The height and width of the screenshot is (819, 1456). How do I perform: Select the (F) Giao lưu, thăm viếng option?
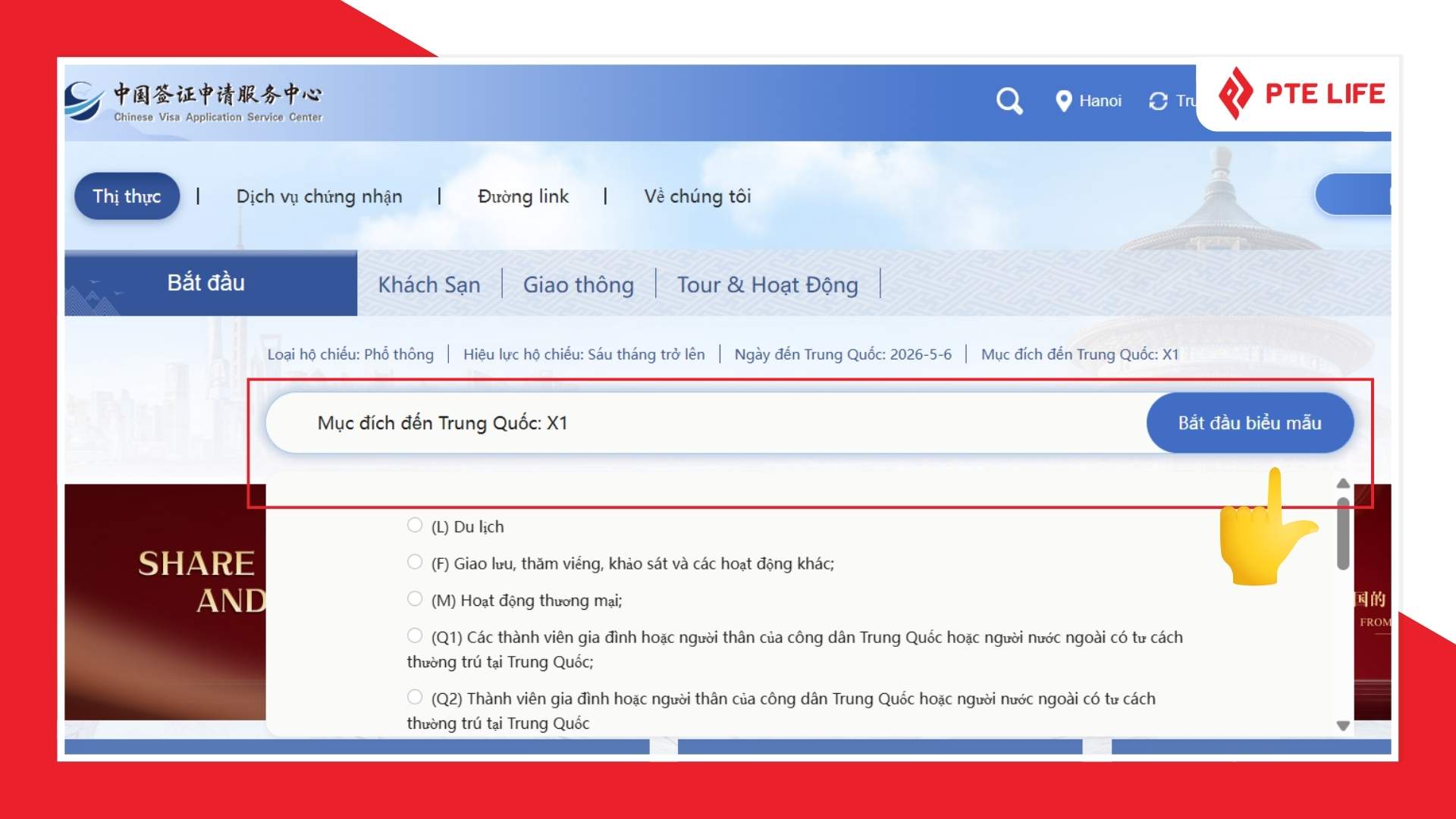click(x=415, y=562)
